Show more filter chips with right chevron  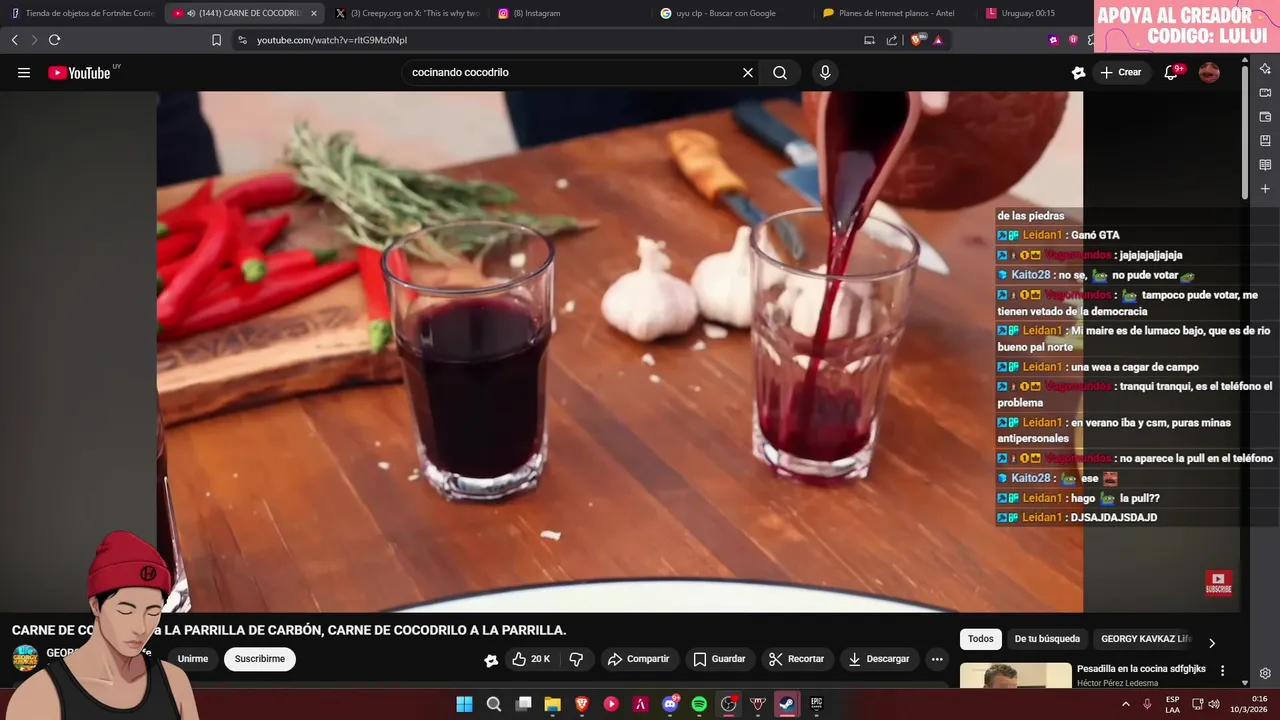(1212, 643)
